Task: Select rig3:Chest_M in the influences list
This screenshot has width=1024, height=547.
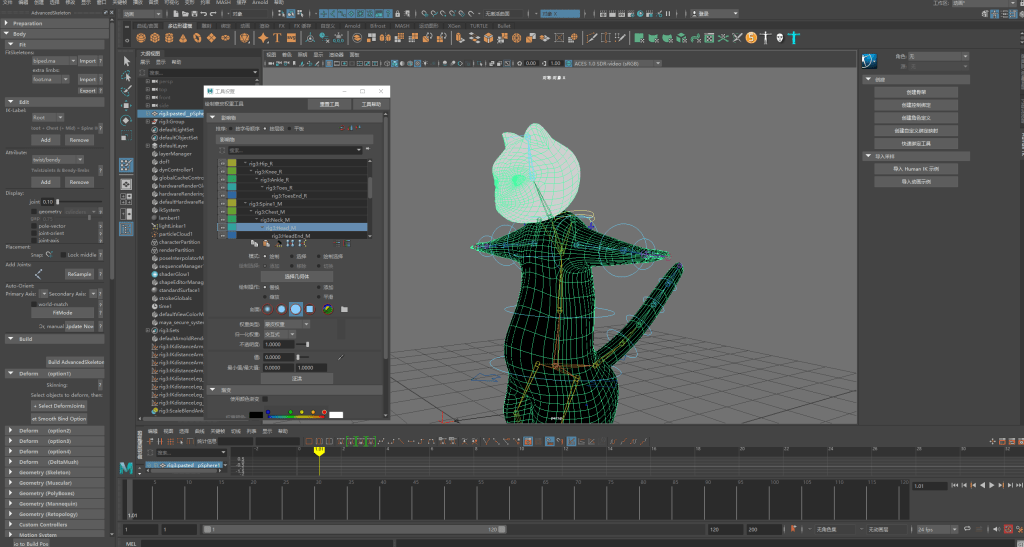Action: [268, 211]
